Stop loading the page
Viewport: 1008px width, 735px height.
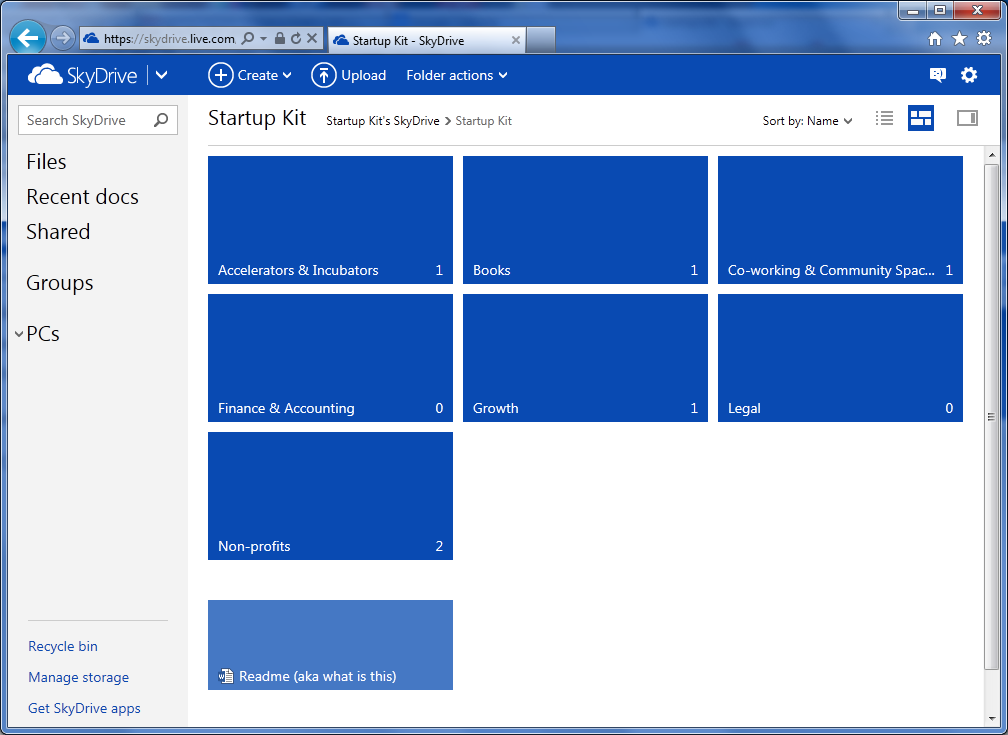pos(312,39)
